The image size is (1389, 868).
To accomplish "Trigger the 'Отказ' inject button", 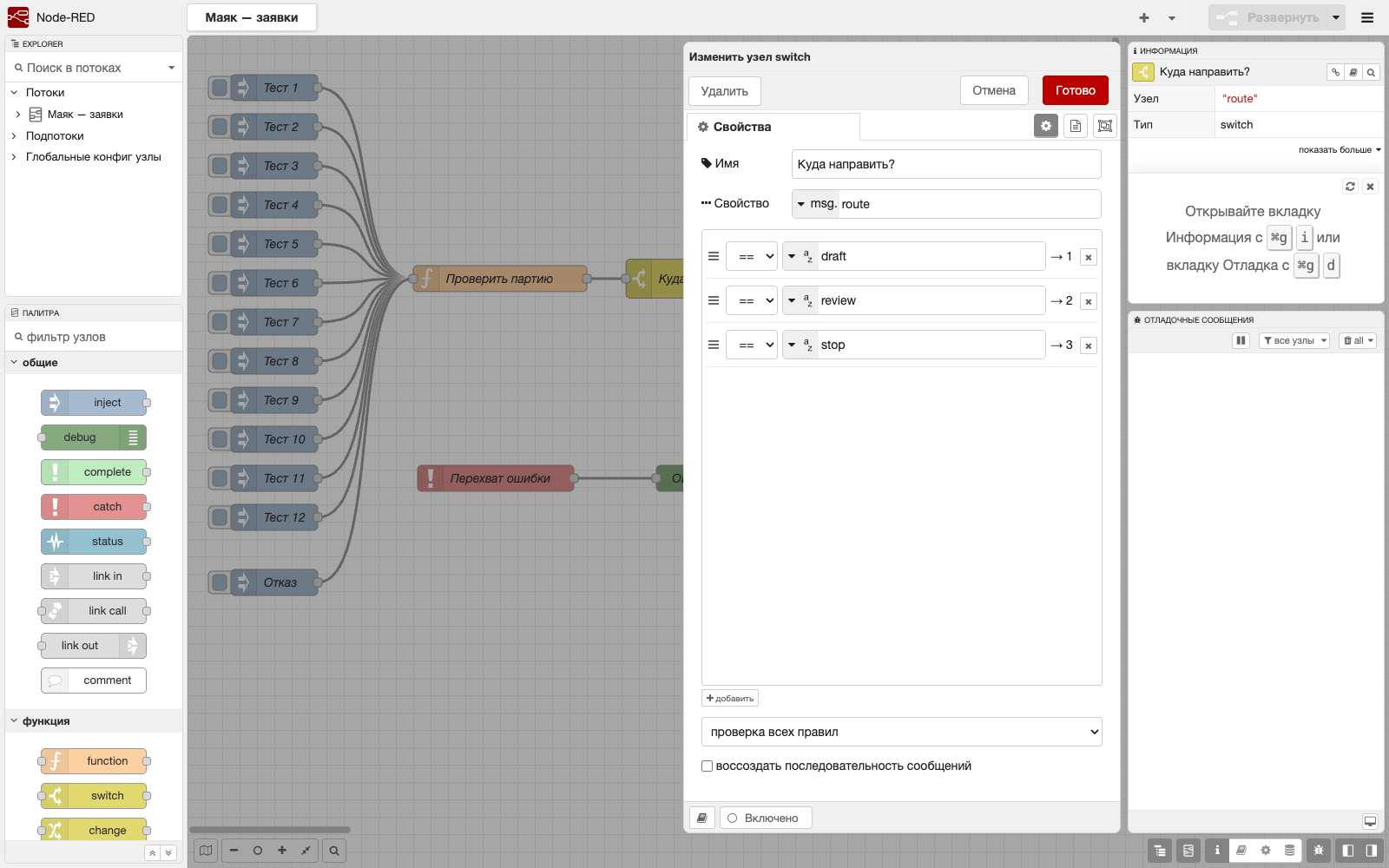I will coord(220,582).
